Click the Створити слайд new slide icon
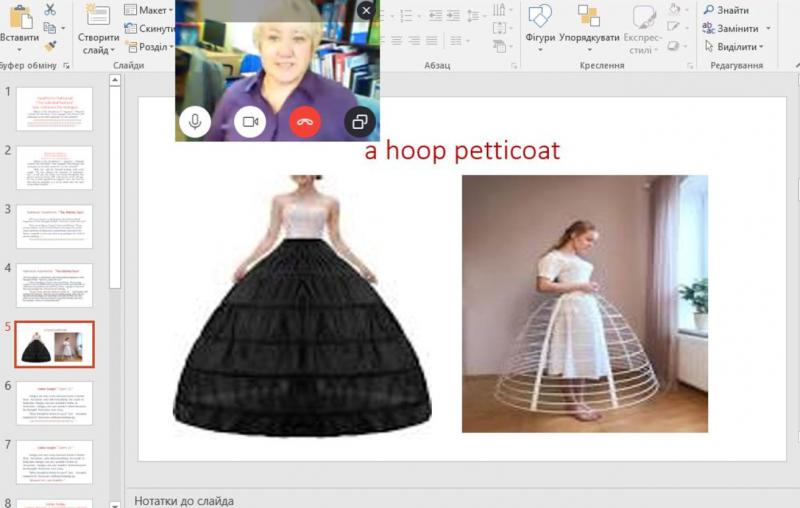 point(97,15)
